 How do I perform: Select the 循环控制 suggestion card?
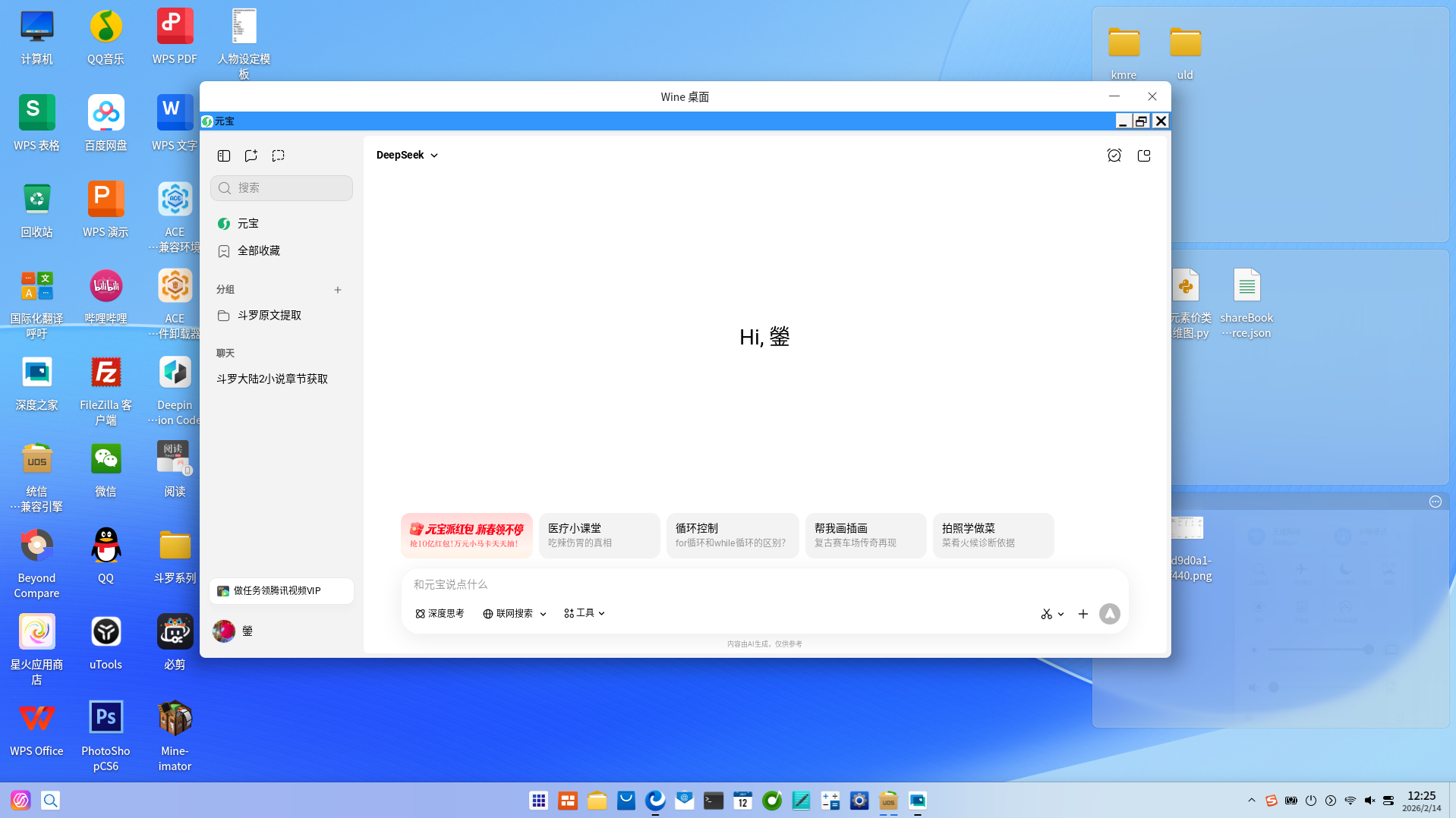pos(733,536)
